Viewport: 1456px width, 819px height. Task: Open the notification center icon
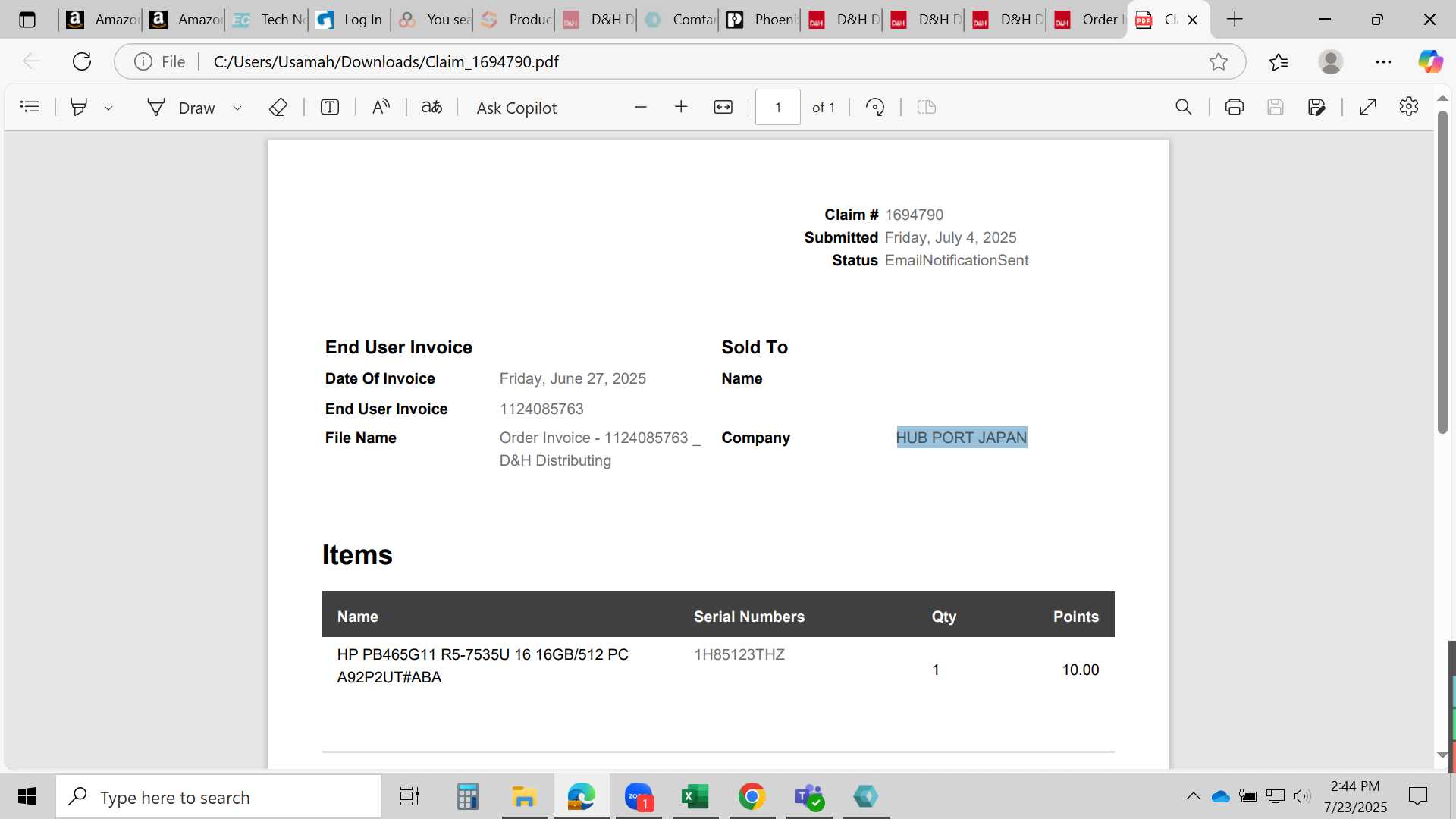(x=1417, y=796)
